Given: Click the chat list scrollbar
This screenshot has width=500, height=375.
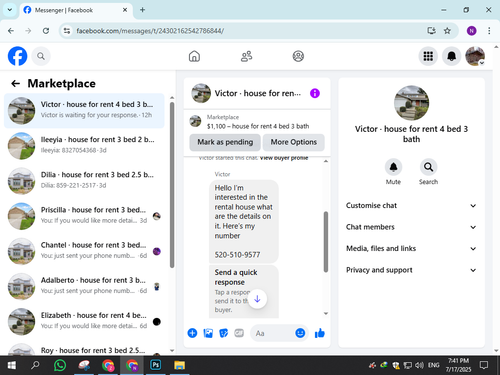Looking at the screenshot, I should click(x=172, y=185).
